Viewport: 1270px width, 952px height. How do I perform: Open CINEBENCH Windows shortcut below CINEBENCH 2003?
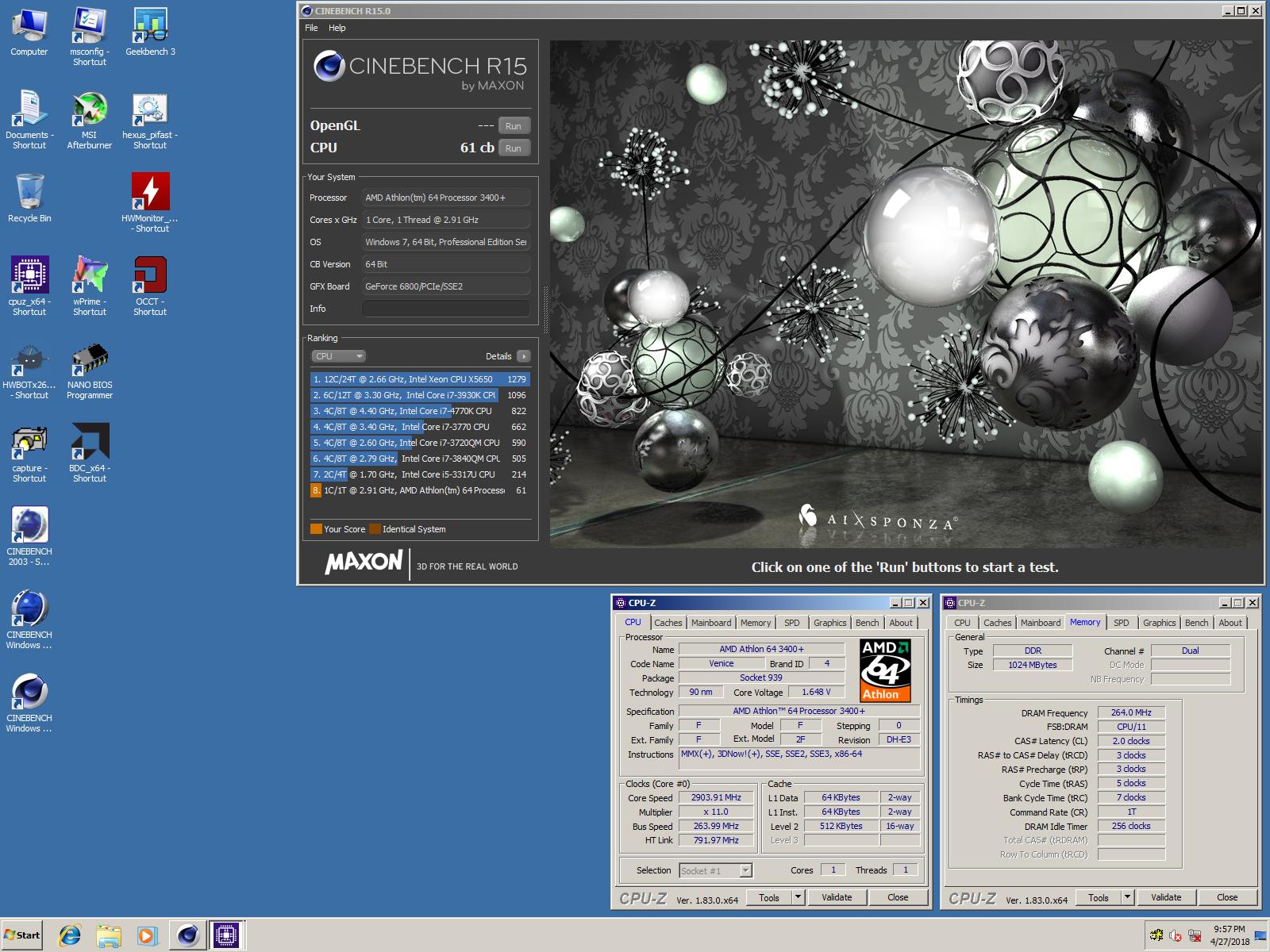[x=29, y=620]
